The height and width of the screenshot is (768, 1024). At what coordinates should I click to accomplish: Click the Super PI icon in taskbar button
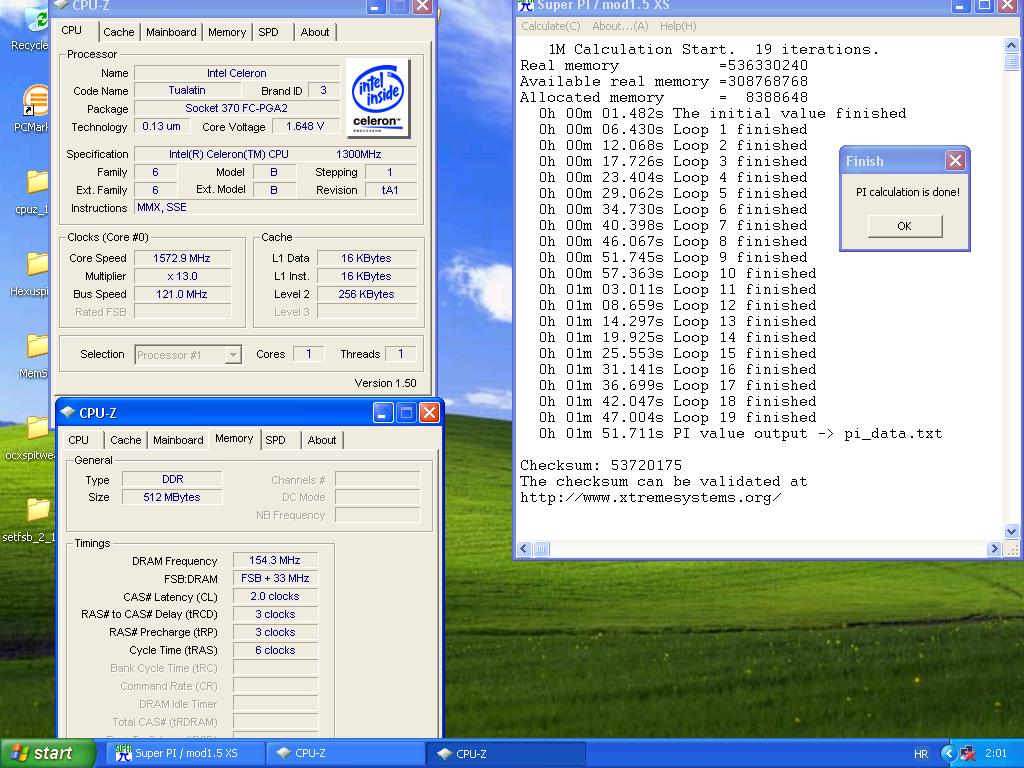click(x=123, y=753)
